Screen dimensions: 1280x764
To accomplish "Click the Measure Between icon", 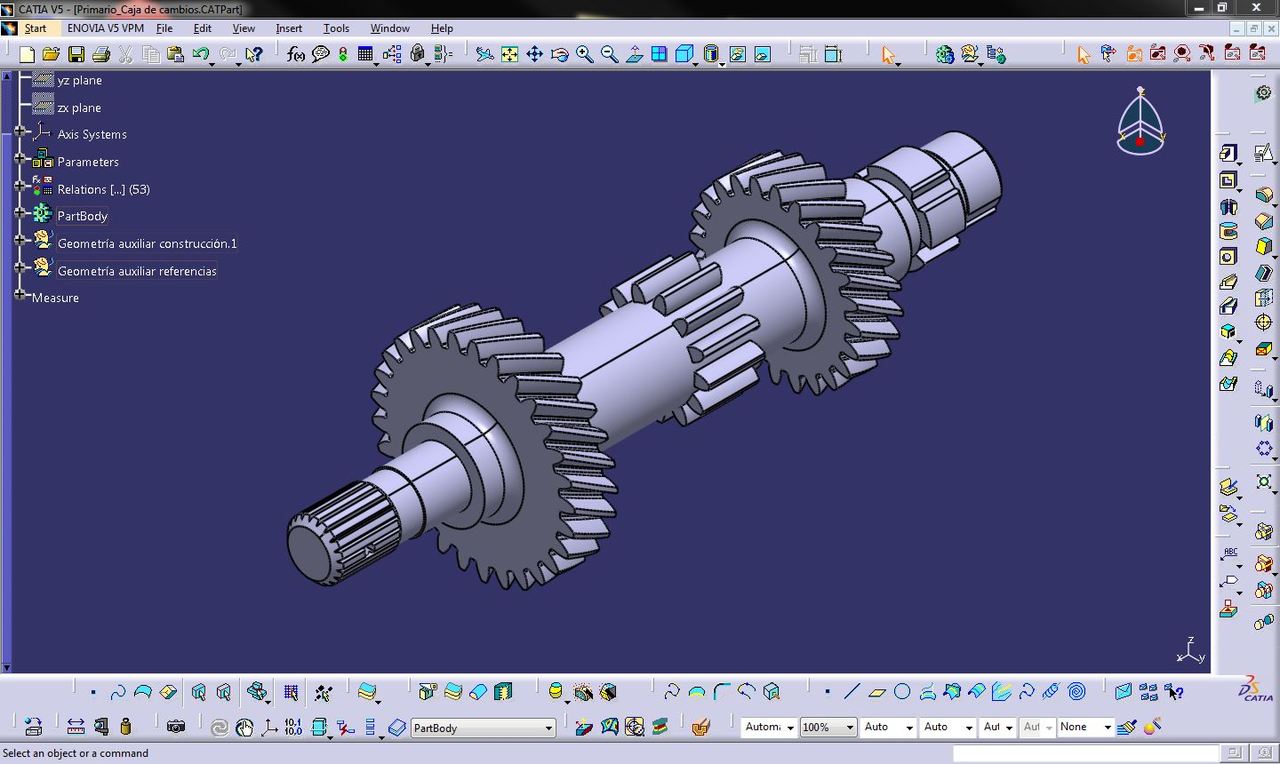I will click(75, 727).
